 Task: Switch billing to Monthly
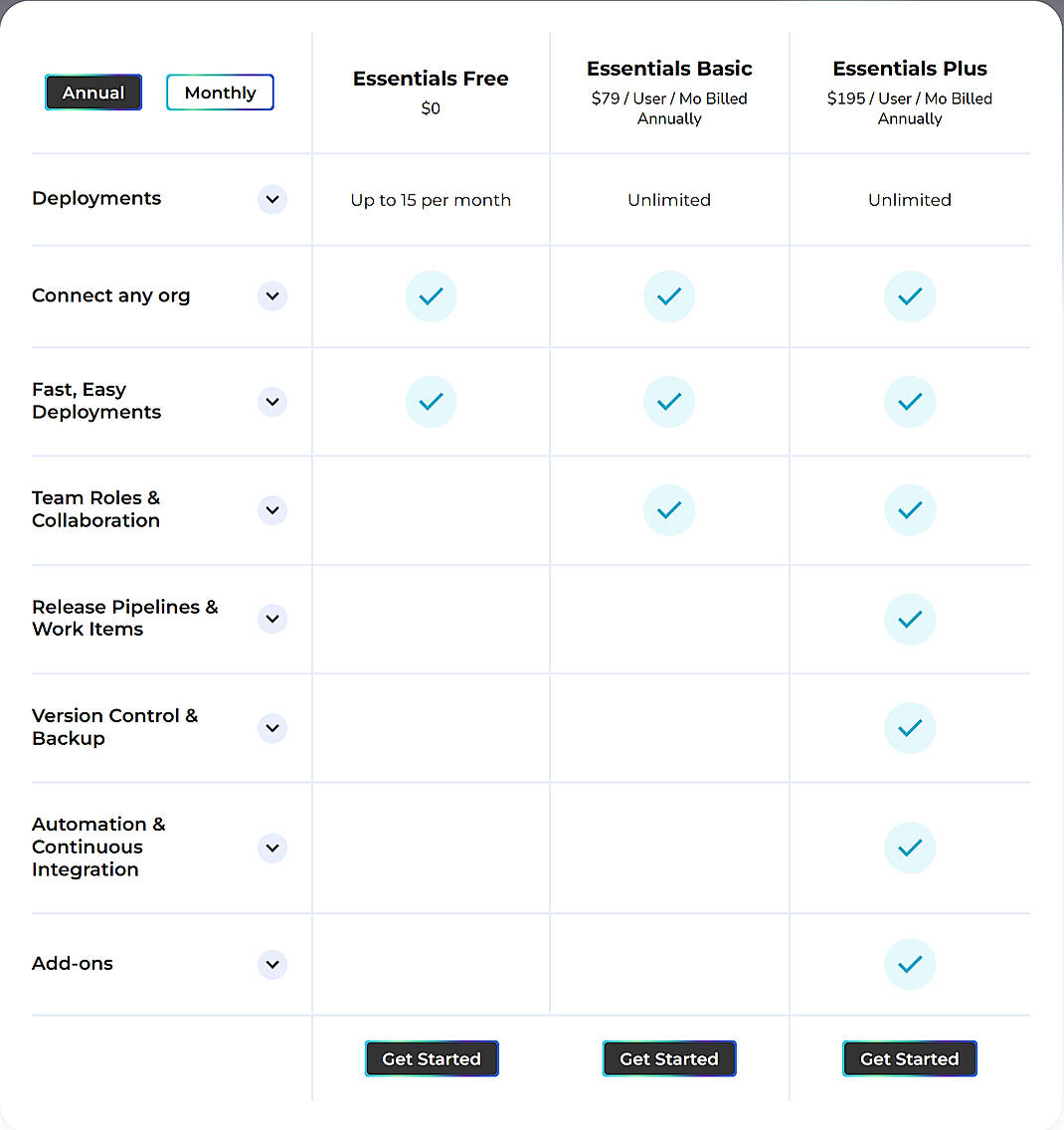tap(220, 92)
